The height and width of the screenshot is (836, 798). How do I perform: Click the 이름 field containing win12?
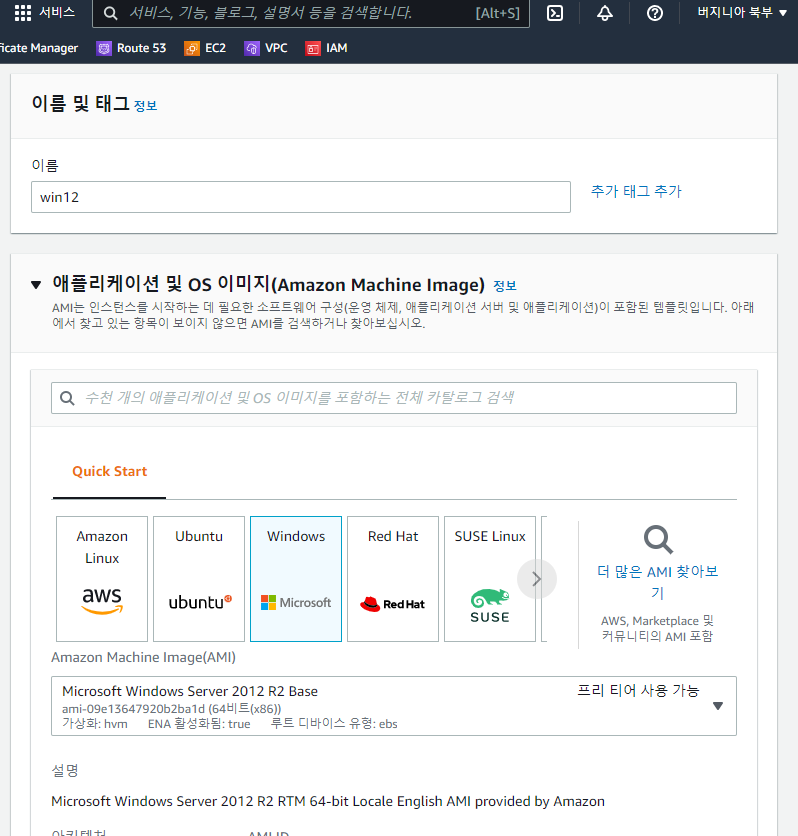click(301, 197)
